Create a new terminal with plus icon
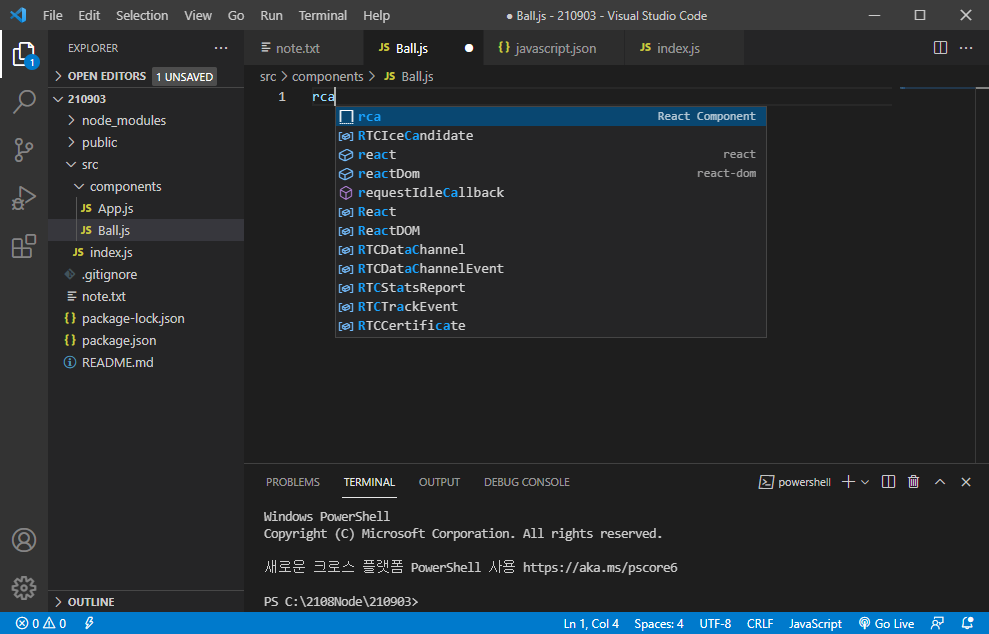 click(848, 482)
